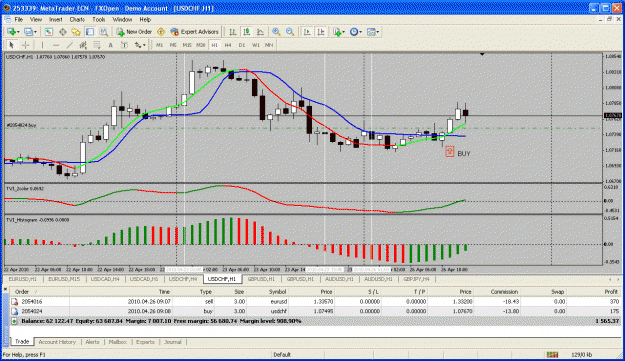Open the Charts menu
This screenshot has height=361, width=625.
point(77,20)
